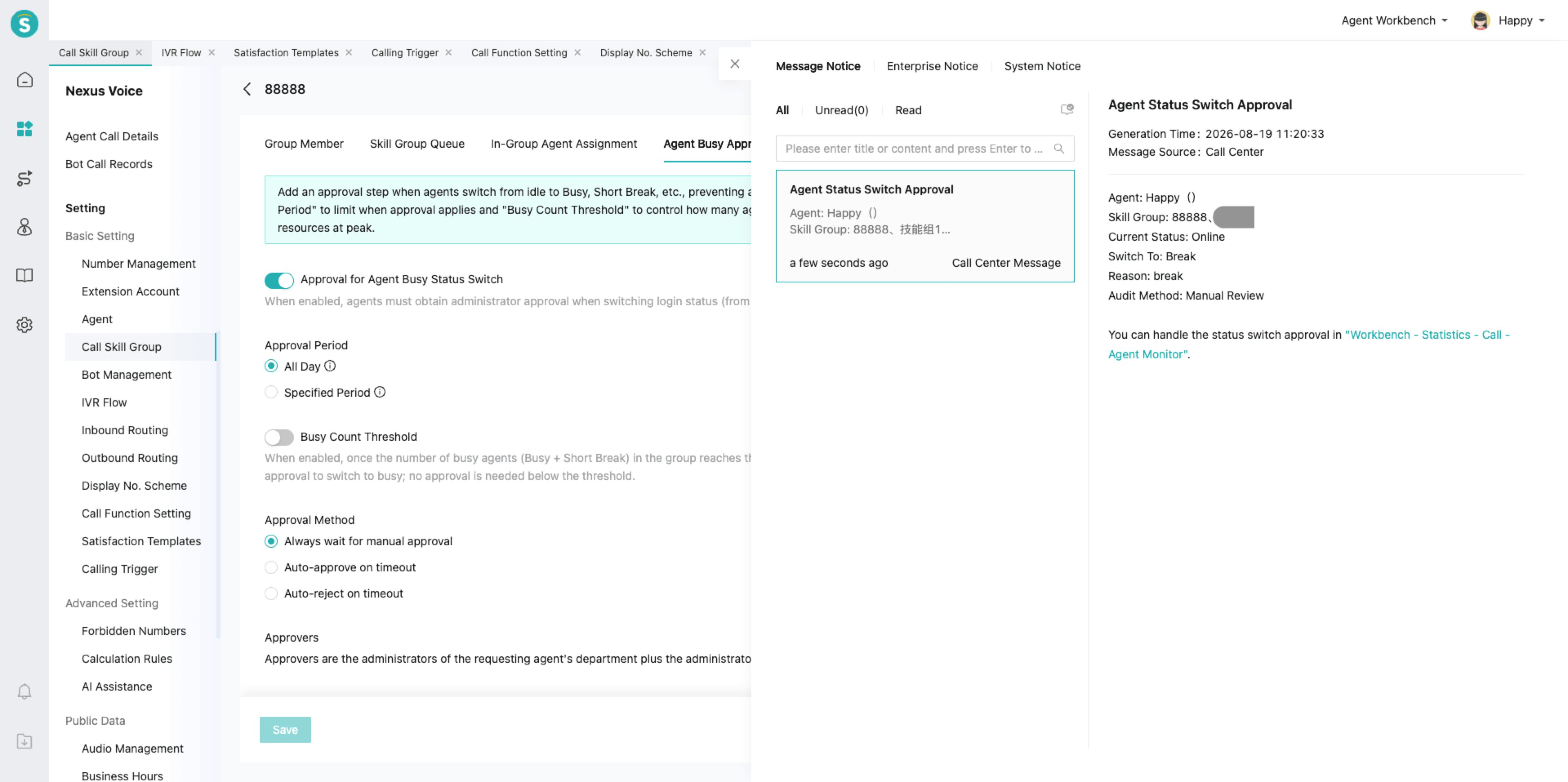Open the Skill Group Queue tab
1568x782 pixels.
tap(417, 144)
